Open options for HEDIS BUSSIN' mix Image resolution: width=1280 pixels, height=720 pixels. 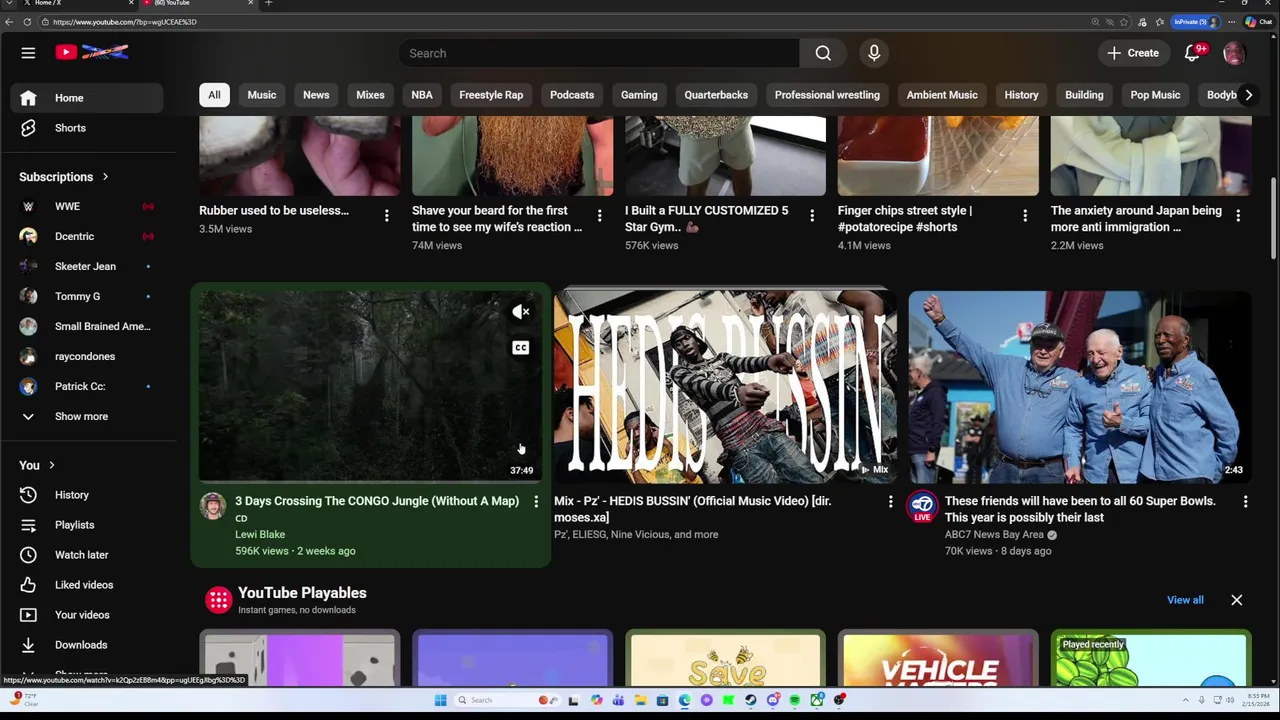pyautogui.click(x=890, y=501)
